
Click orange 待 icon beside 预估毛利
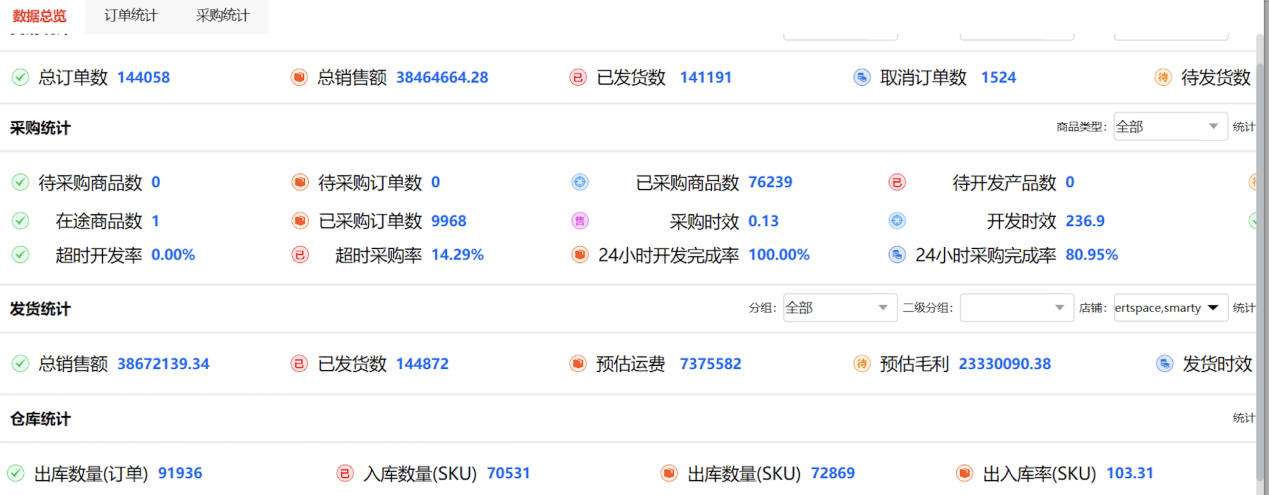[x=862, y=363]
